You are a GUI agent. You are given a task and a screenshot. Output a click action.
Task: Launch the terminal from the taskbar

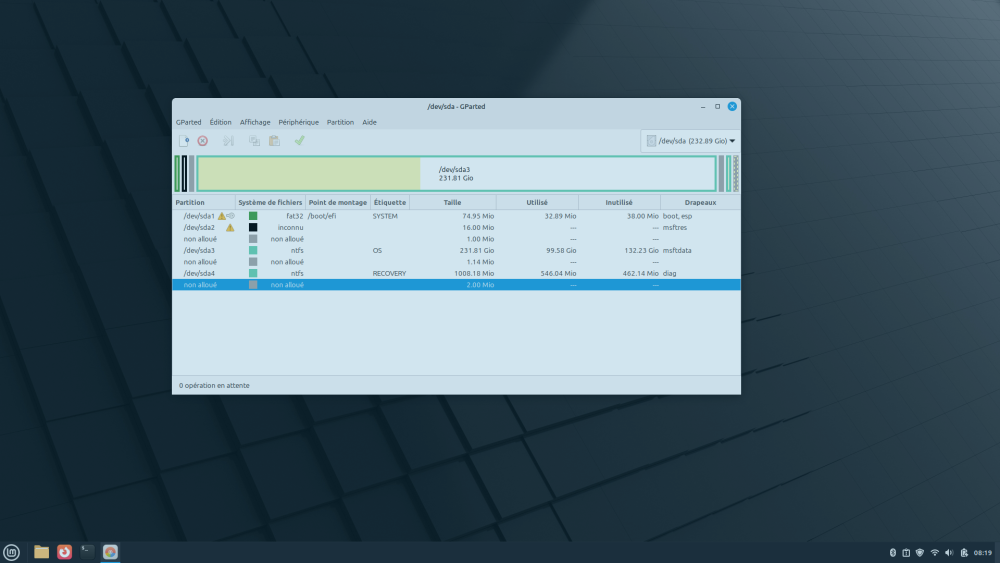click(87, 551)
